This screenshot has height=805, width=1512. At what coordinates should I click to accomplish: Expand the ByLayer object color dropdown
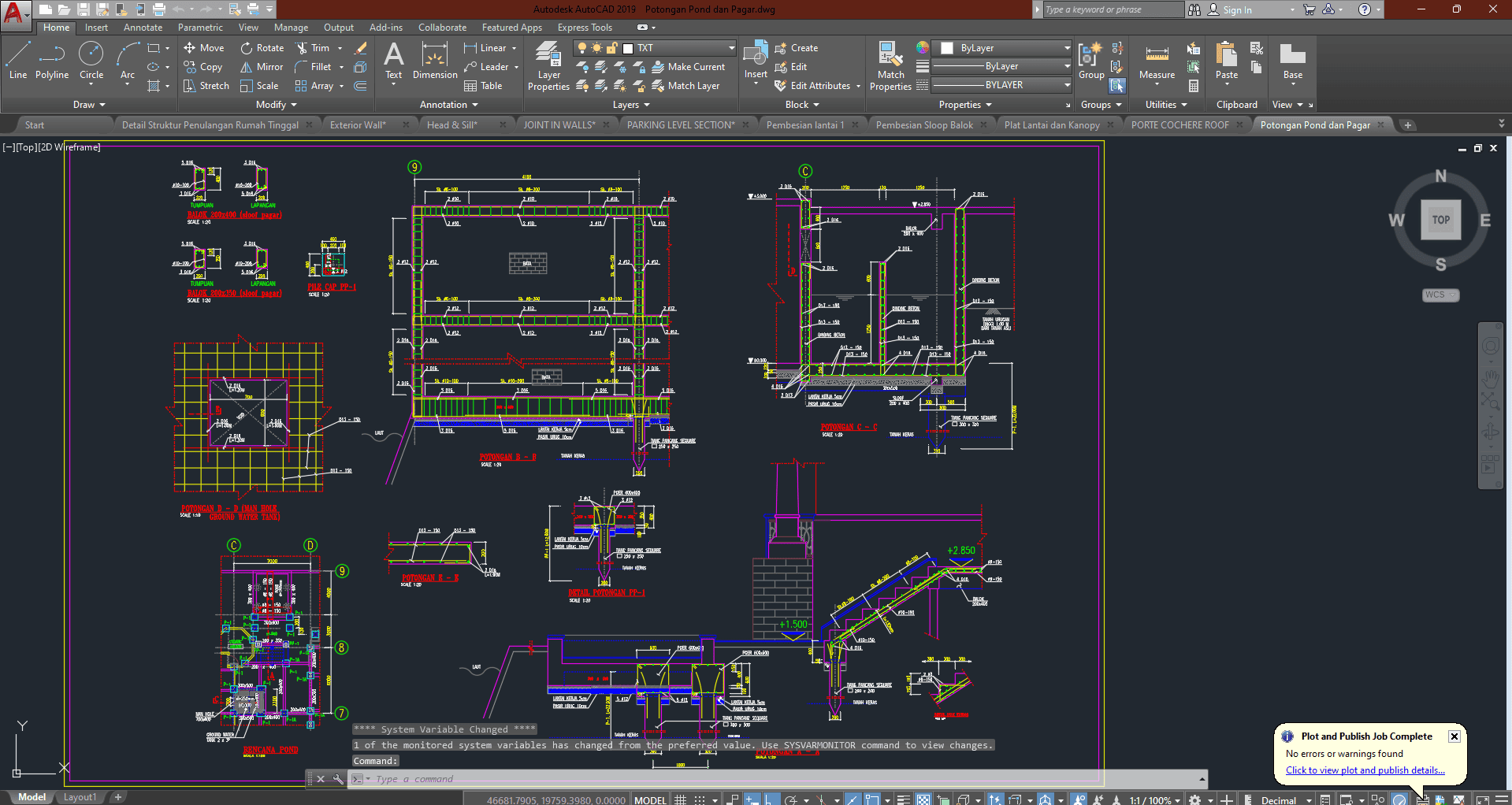coord(1067,48)
